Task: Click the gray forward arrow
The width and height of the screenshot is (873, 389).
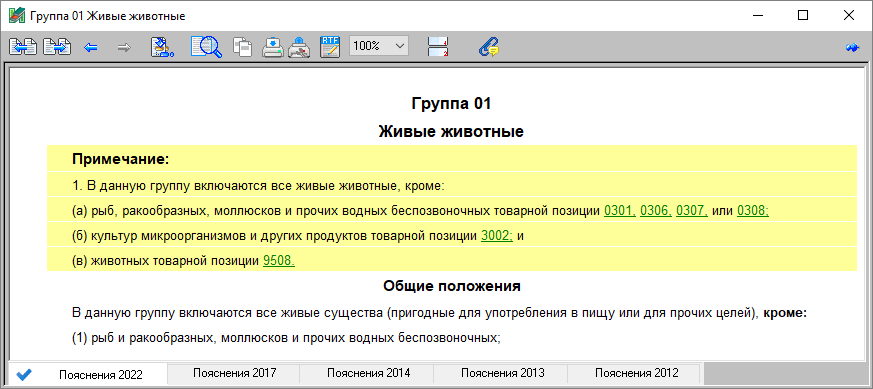Action: tap(124, 47)
